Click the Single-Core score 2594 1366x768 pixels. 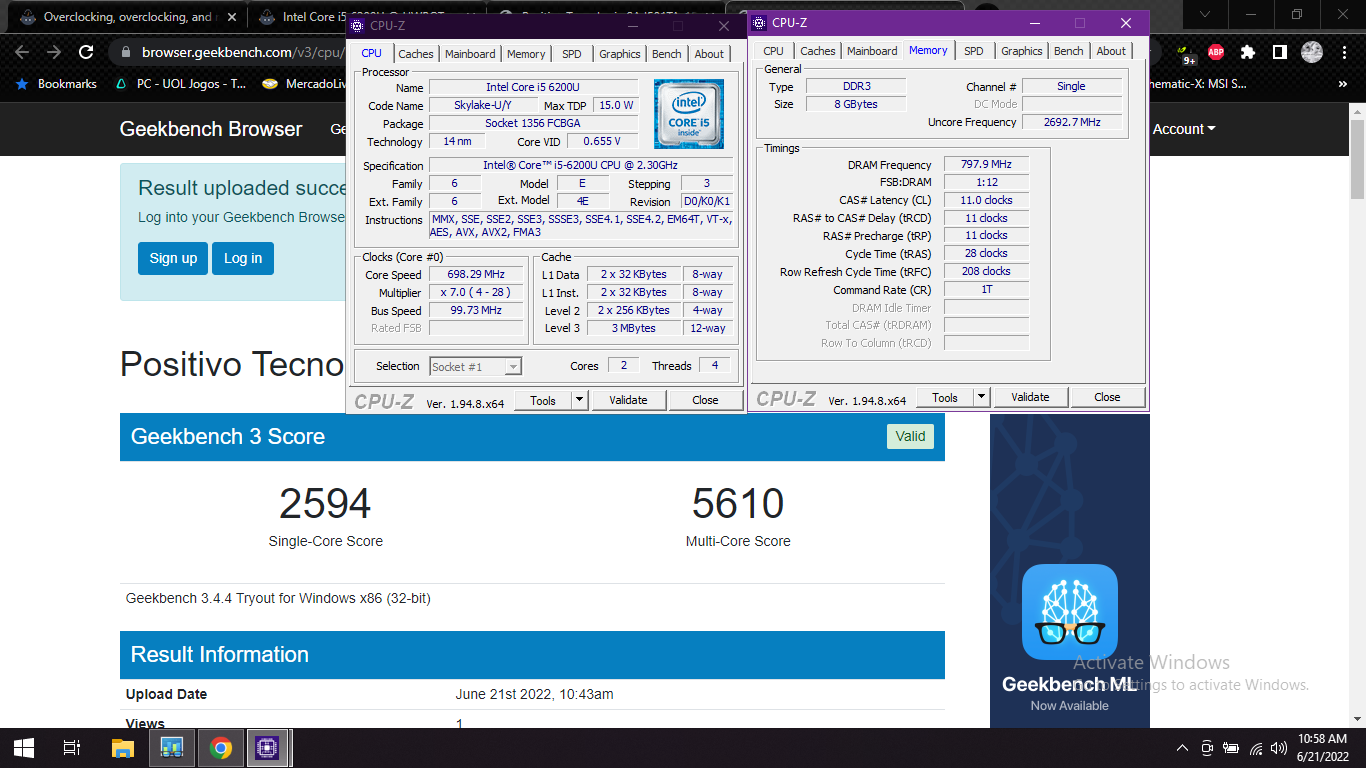(x=325, y=503)
